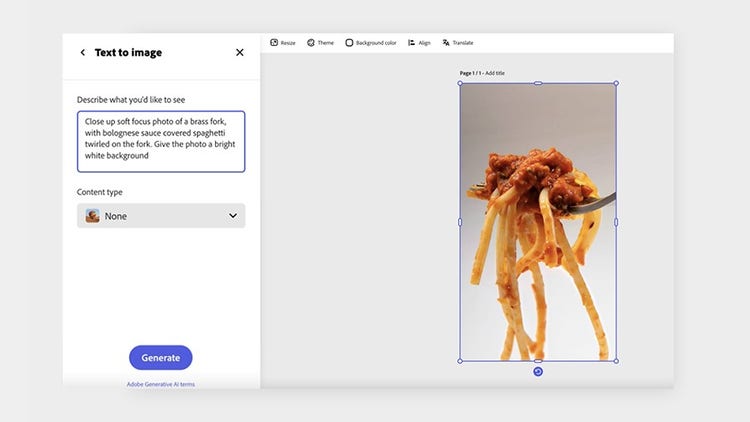Image resolution: width=750 pixels, height=422 pixels.
Task: Select the Resize tool in the toolbar
Action: click(283, 43)
